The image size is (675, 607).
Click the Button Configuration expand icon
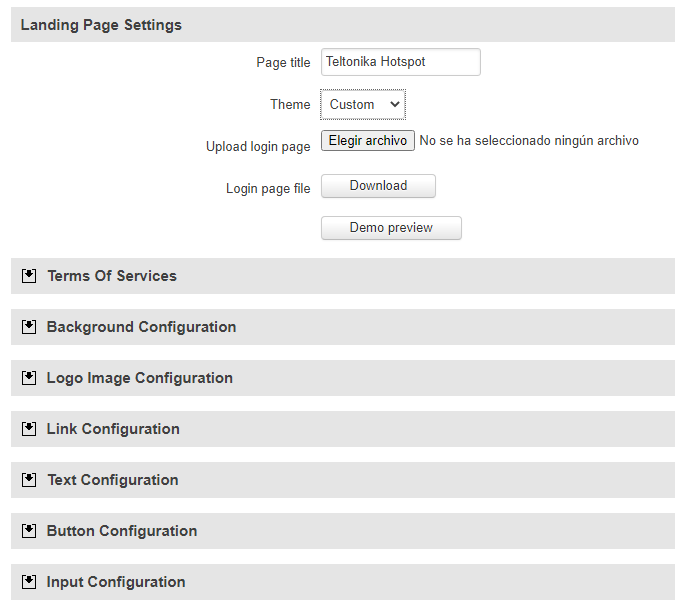29,531
